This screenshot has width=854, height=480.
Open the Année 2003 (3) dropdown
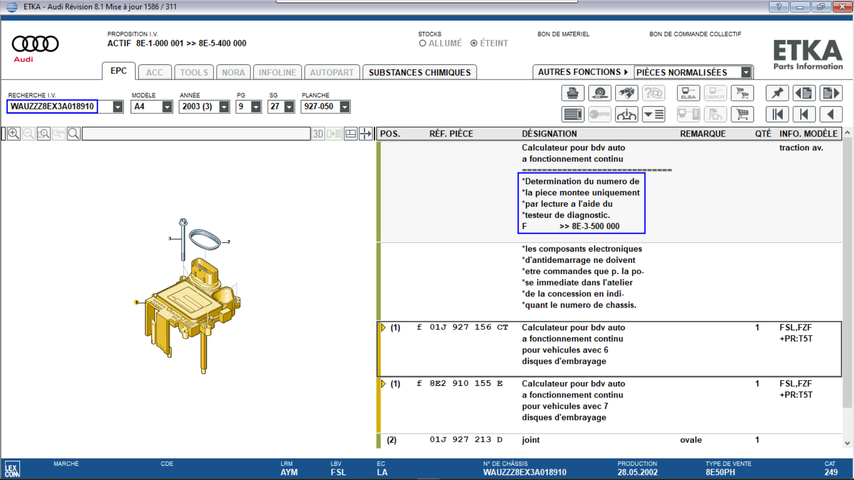pos(224,107)
